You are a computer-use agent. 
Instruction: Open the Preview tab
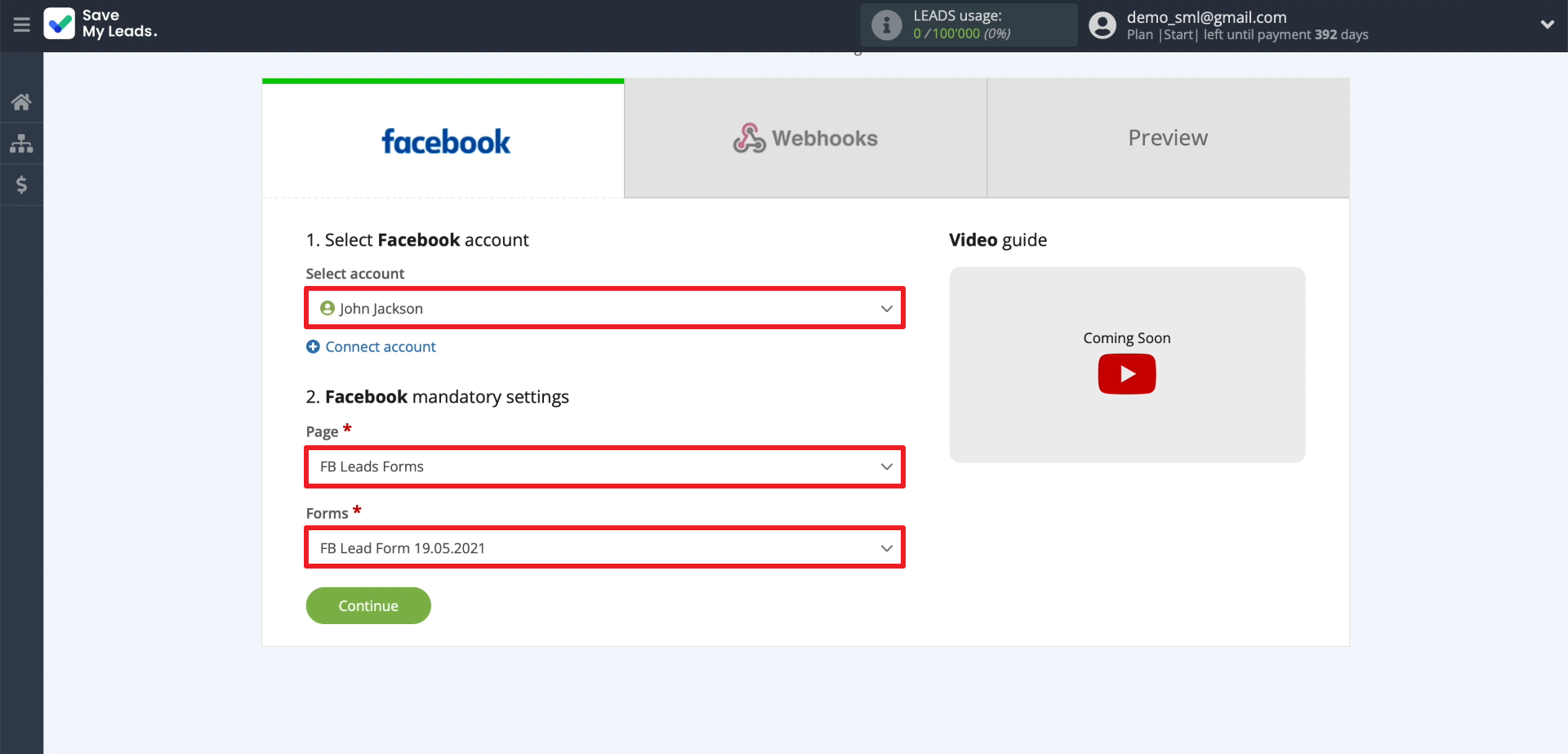(1168, 138)
